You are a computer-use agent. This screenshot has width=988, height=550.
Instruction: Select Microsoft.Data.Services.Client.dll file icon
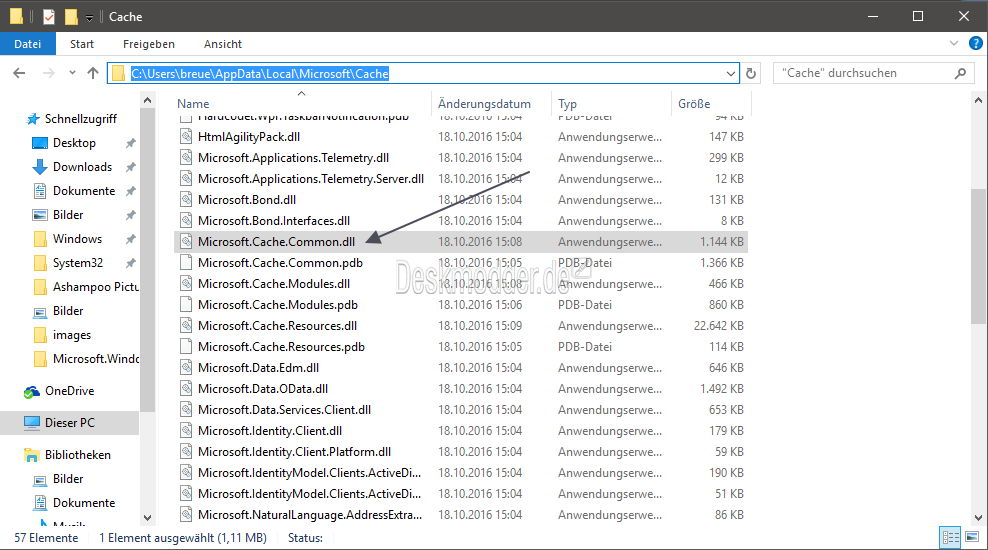(186, 410)
